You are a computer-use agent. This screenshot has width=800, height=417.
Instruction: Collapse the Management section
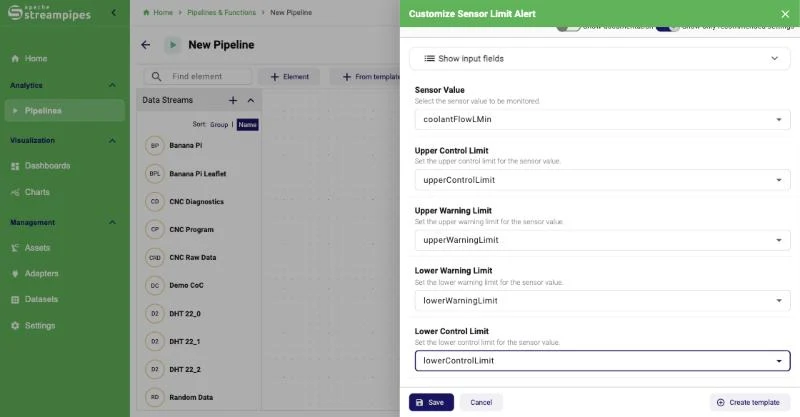[112, 222]
